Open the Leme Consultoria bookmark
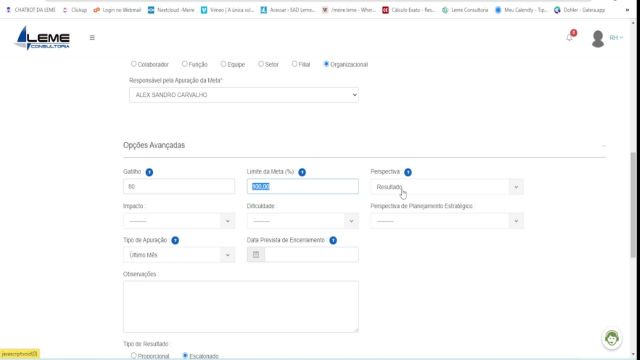This screenshot has width=640, height=360. tap(465, 10)
